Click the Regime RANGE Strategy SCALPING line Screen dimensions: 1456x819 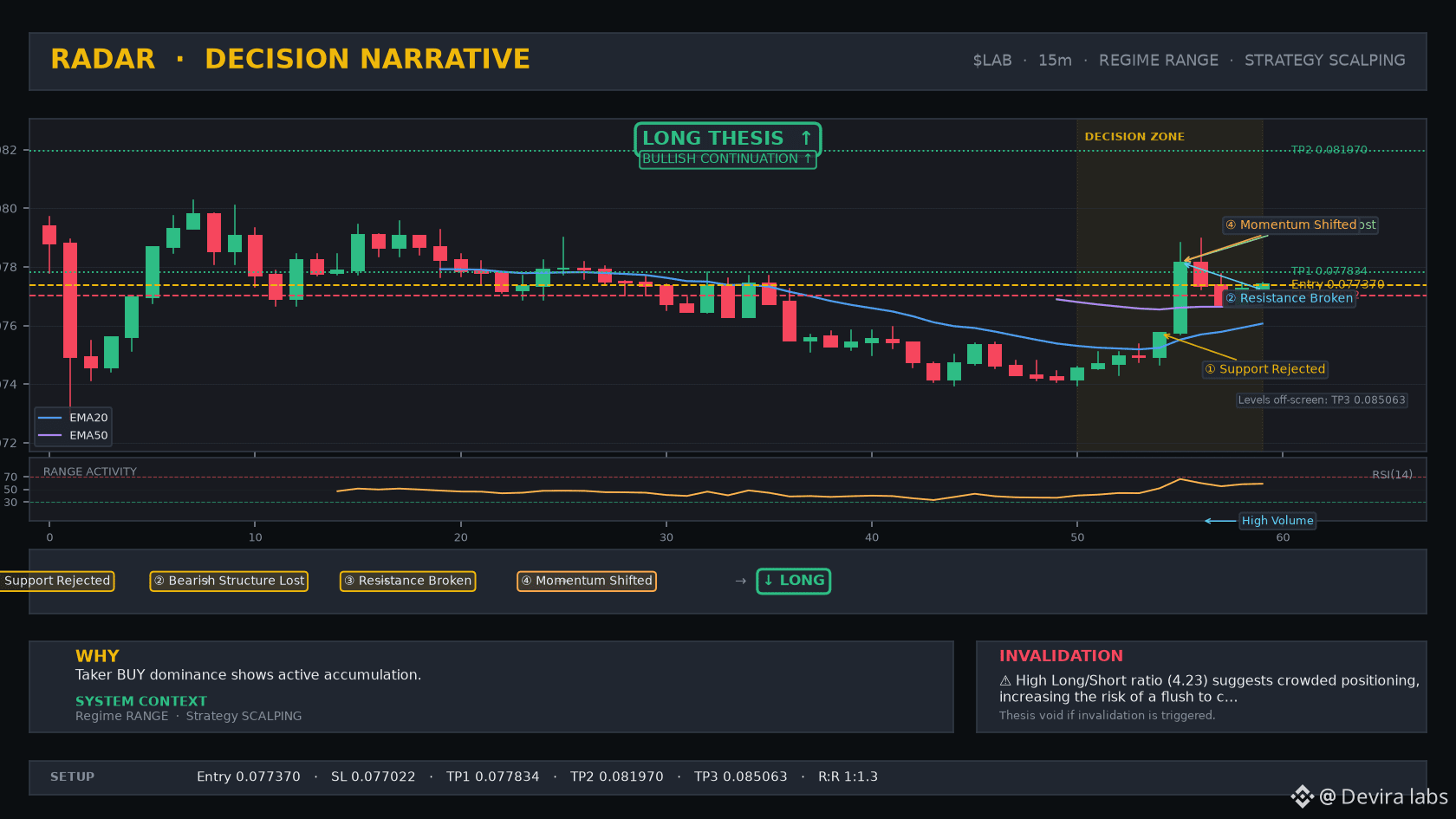click(189, 716)
